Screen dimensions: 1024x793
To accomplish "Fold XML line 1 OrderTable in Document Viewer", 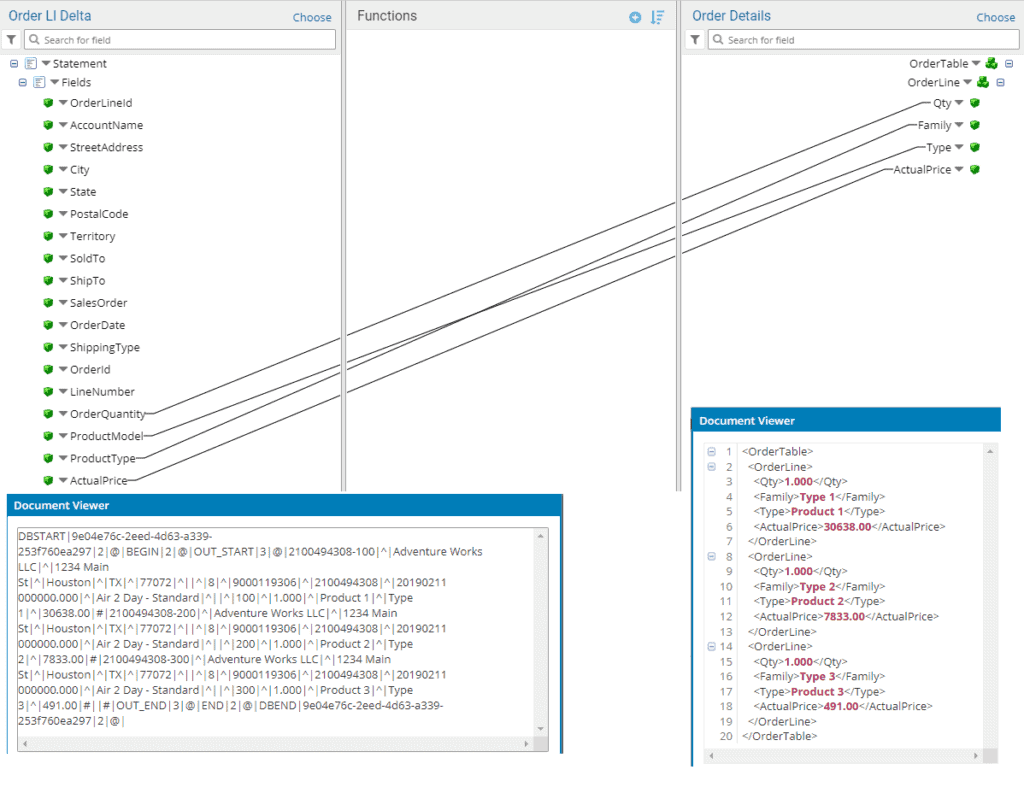I will point(712,451).
